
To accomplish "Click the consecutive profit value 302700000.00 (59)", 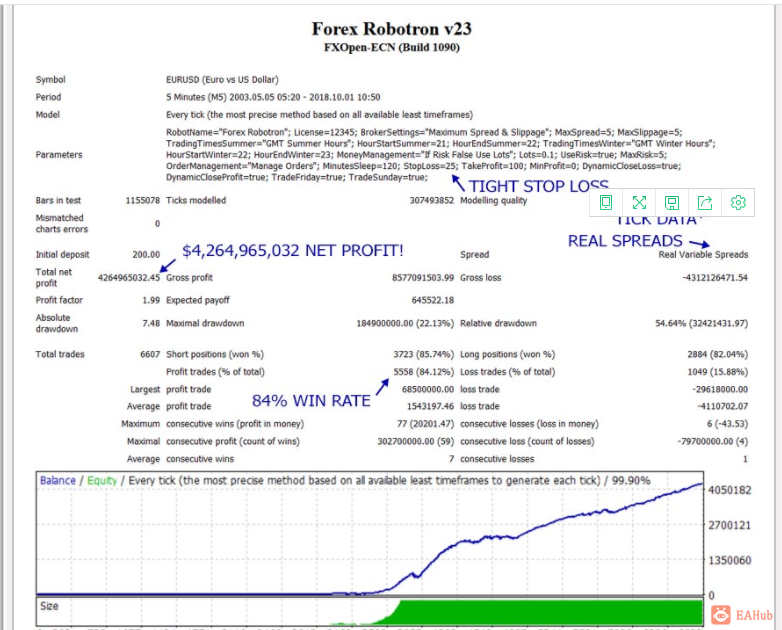I will click(415, 441).
